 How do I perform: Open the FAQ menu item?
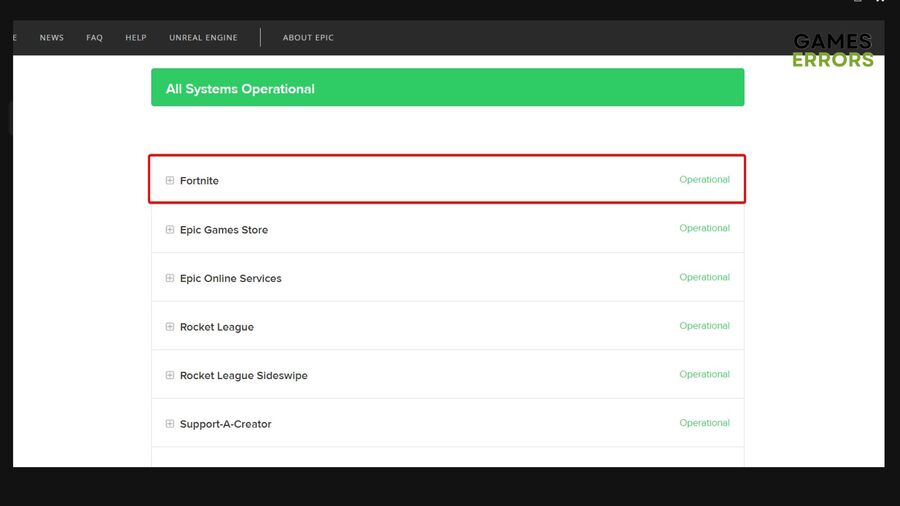[95, 37]
